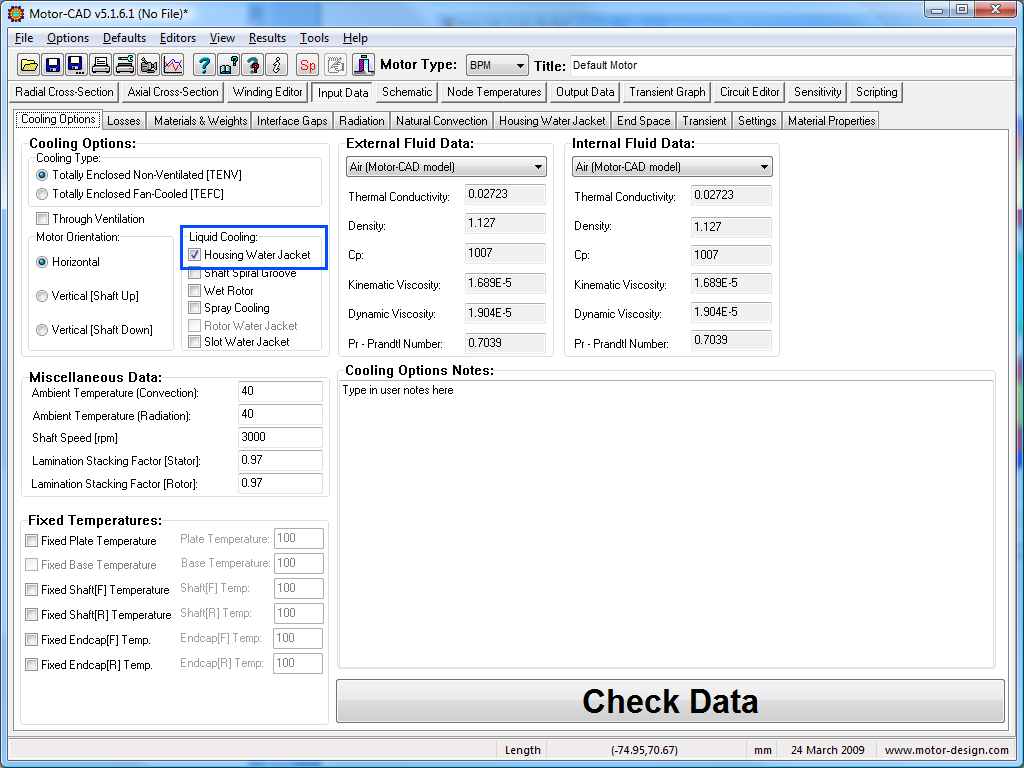Click the information 'i' toolbar icon
The width and height of the screenshot is (1024, 768).
point(277,65)
